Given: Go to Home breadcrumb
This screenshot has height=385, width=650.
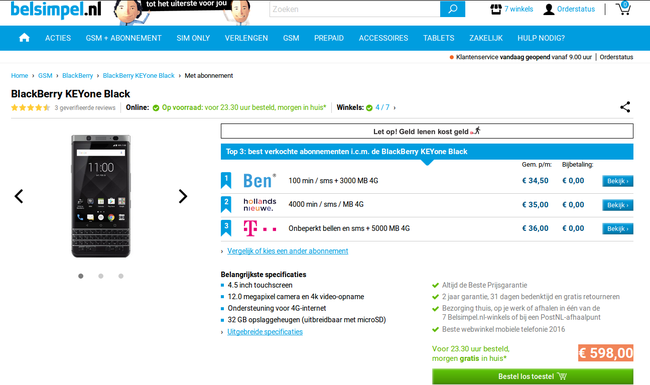Looking at the screenshot, I should tap(19, 75).
